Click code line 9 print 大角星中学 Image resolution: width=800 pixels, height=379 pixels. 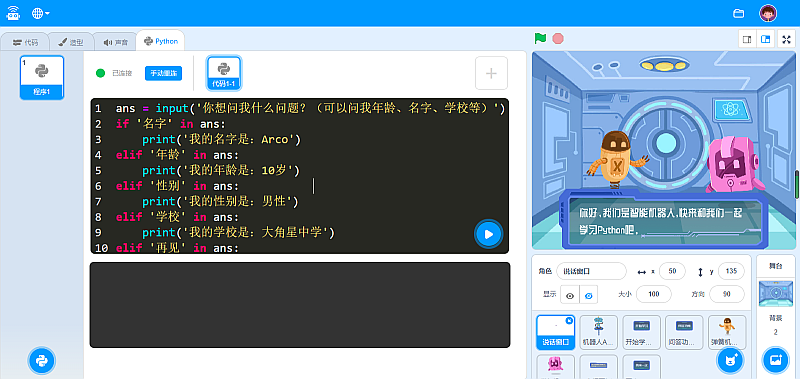[x=238, y=233]
